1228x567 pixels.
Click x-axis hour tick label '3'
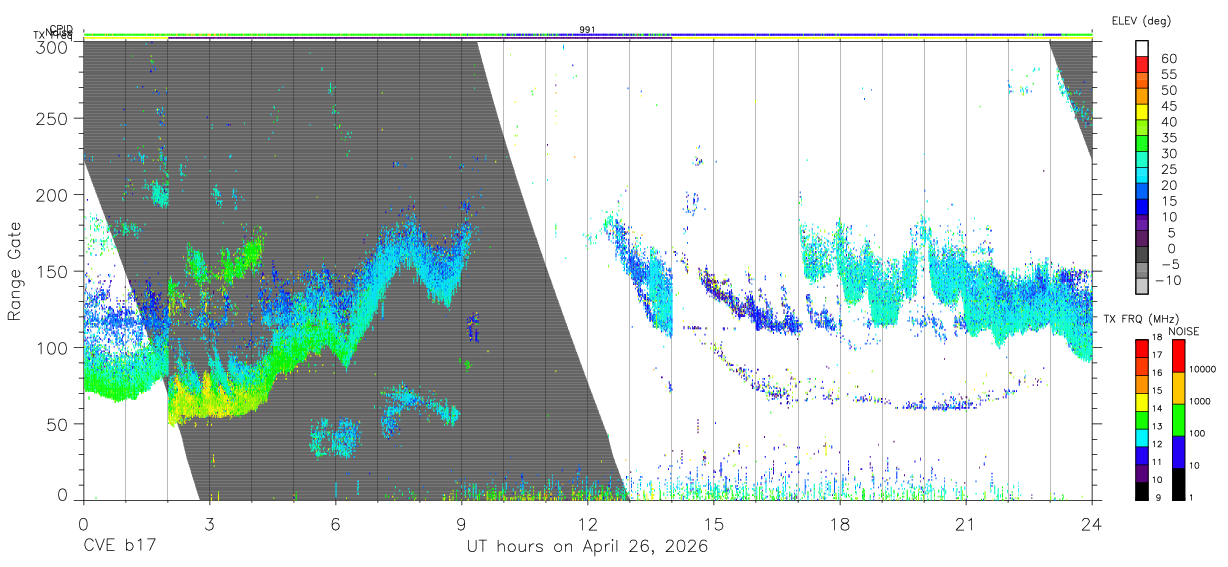pos(209,524)
